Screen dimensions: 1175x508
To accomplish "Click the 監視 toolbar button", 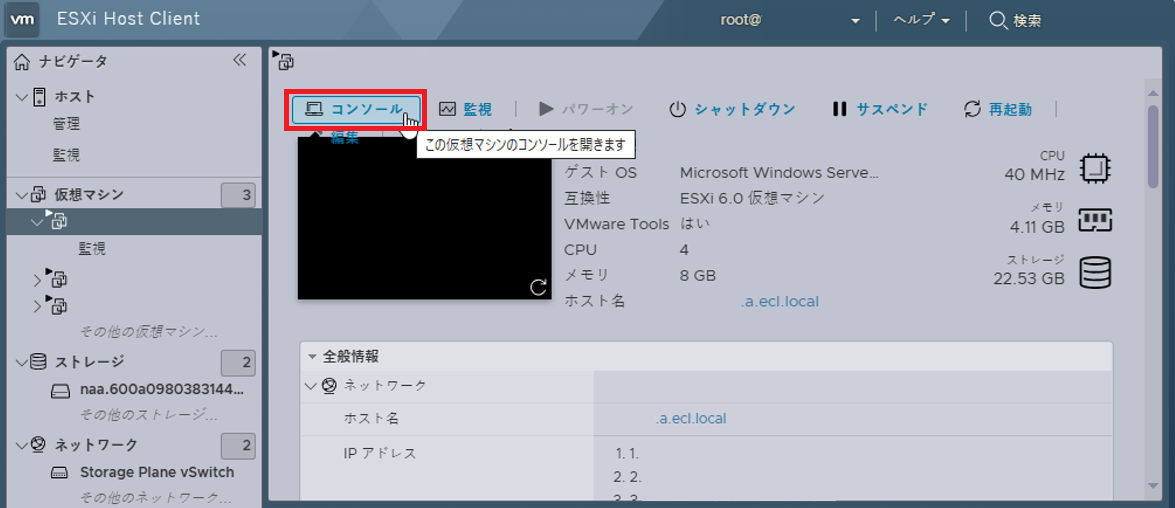I will point(465,109).
